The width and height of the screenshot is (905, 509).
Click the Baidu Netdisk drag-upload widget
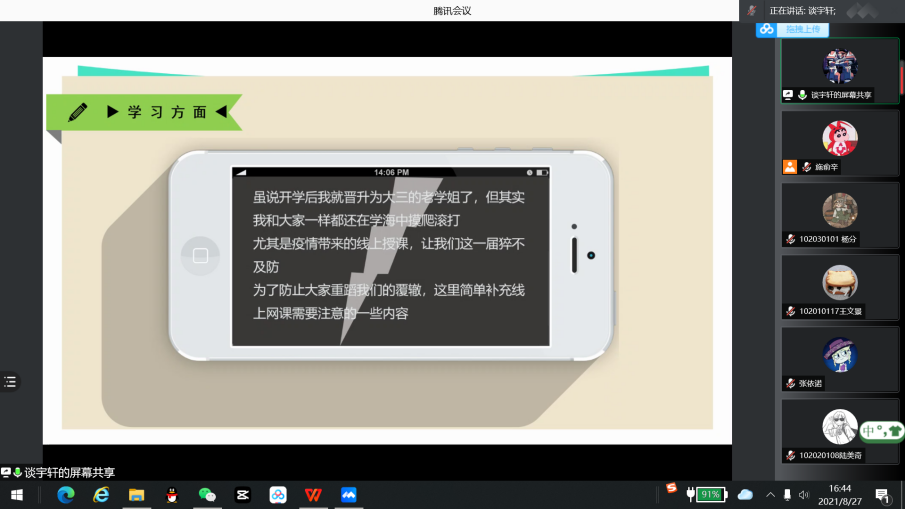click(794, 30)
